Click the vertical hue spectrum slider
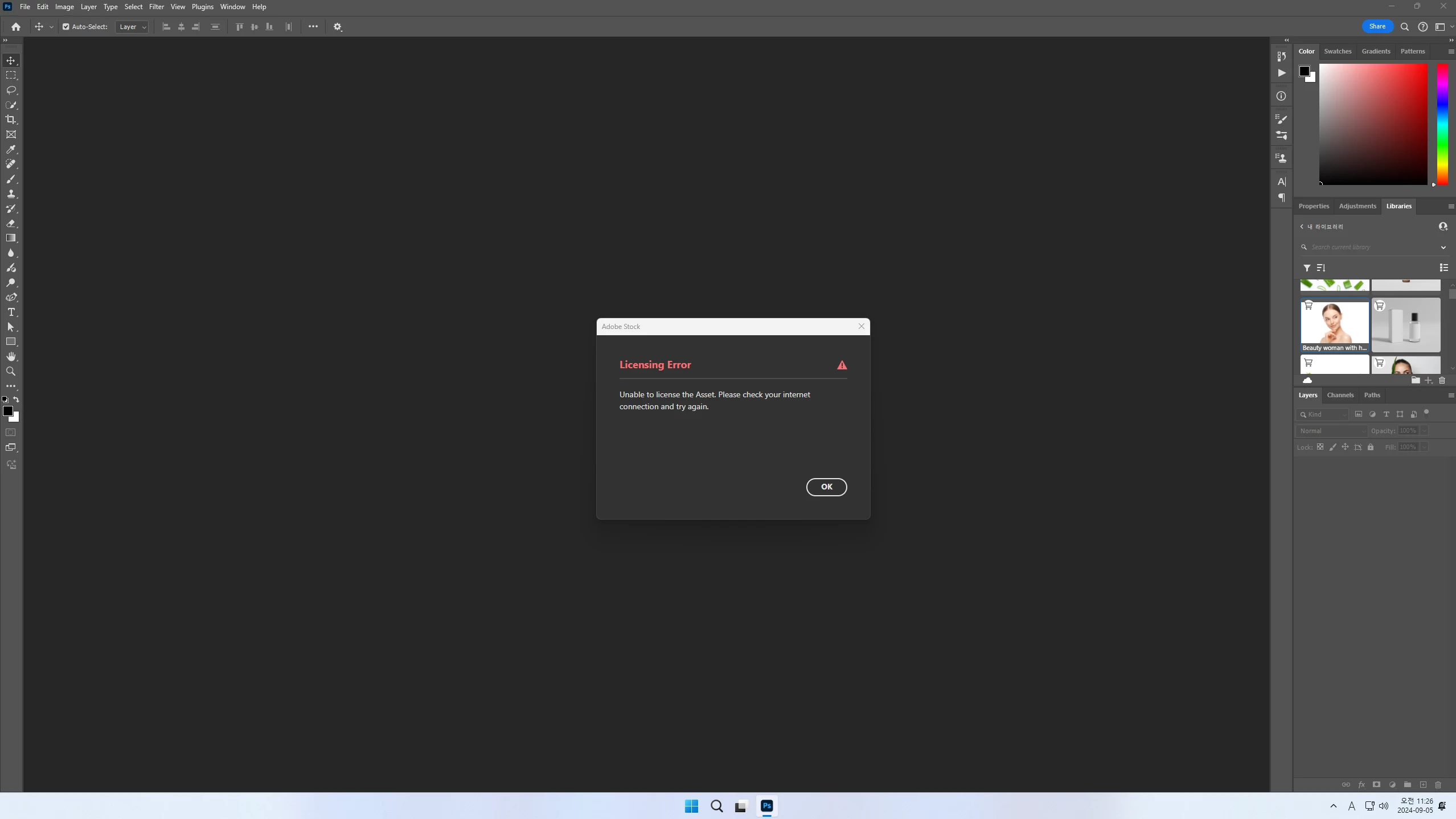This screenshot has height=819, width=1456. tap(1442, 124)
